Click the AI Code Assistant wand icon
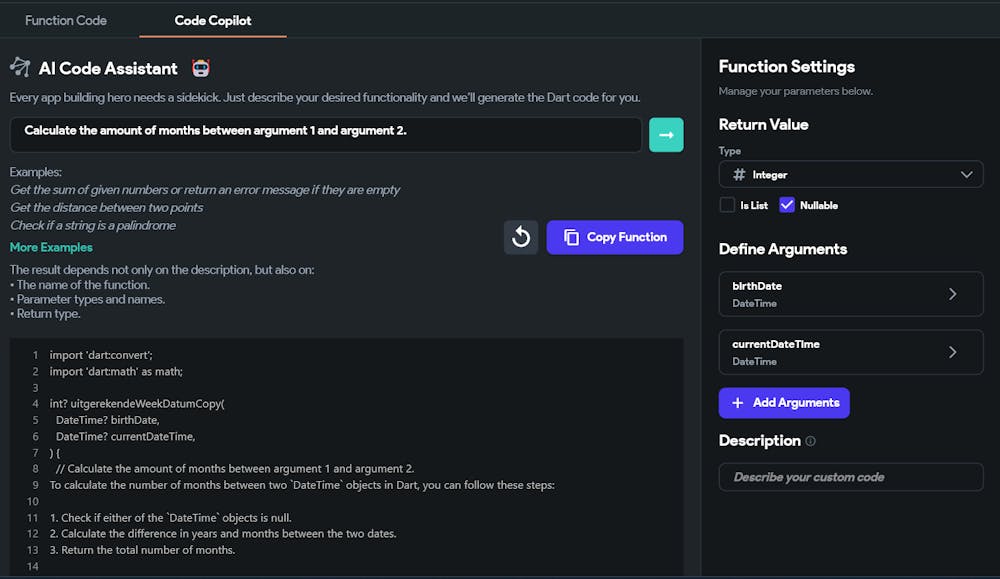The height and width of the screenshot is (579, 1000). (x=20, y=68)
